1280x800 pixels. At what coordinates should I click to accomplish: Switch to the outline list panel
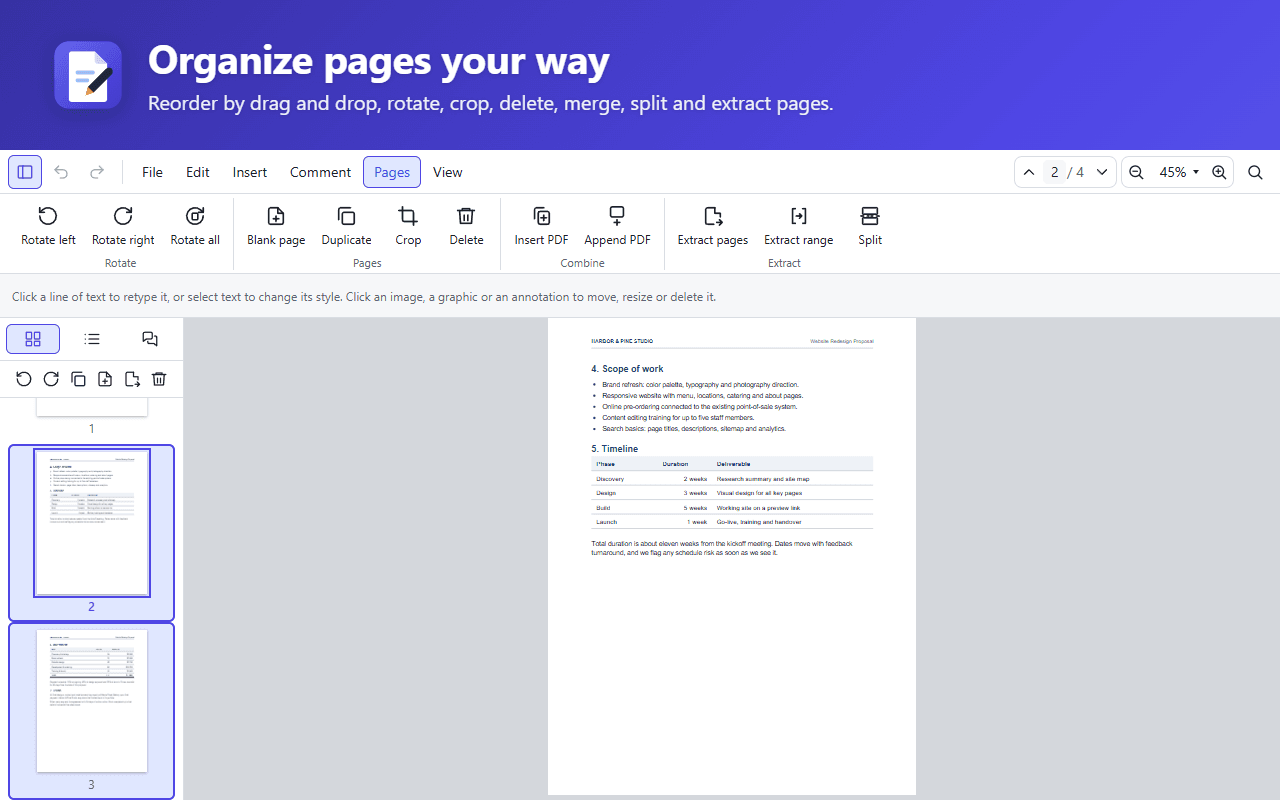pos(92,339)
